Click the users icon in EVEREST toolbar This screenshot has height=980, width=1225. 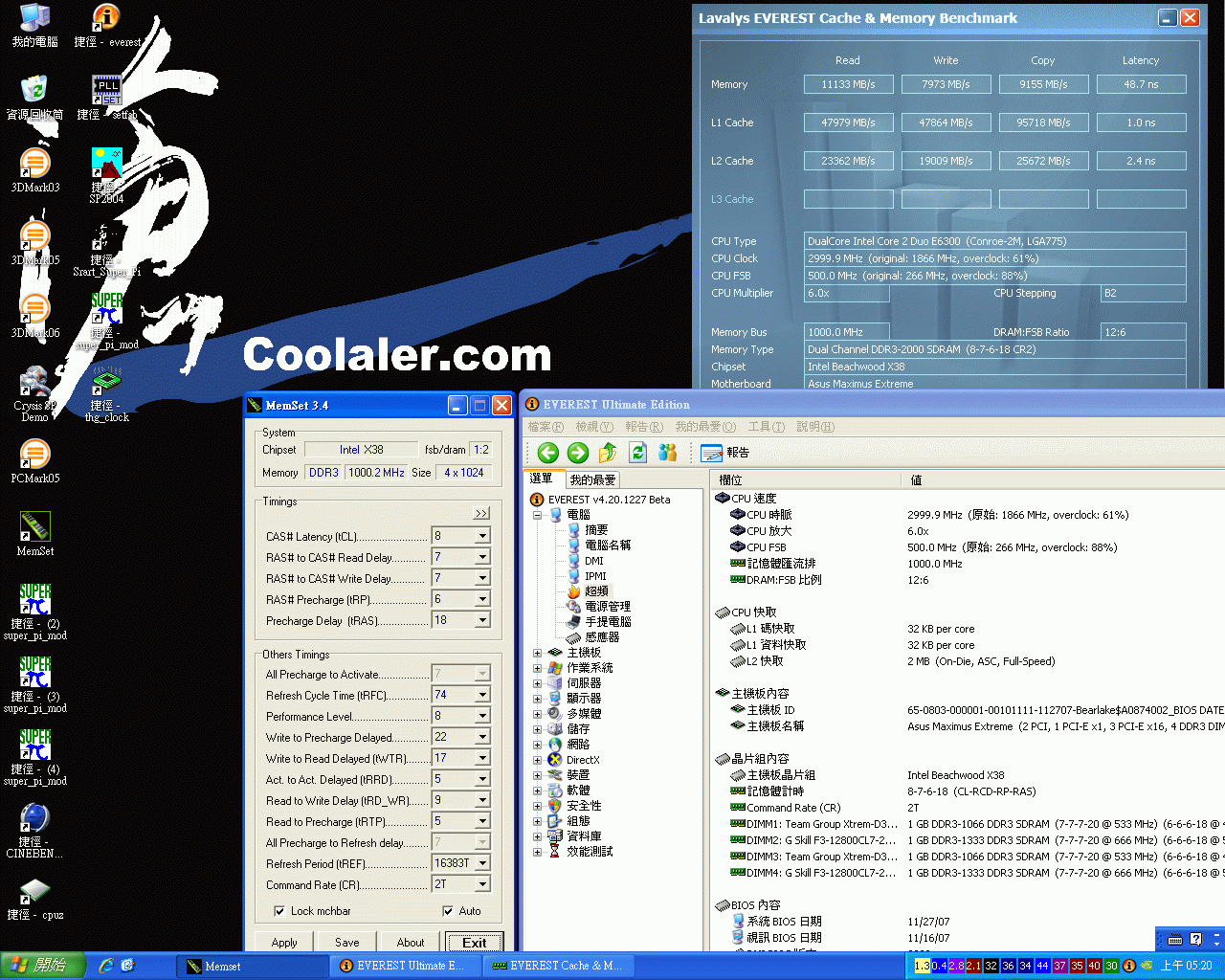pyautogui.click(x=667, y=453)
